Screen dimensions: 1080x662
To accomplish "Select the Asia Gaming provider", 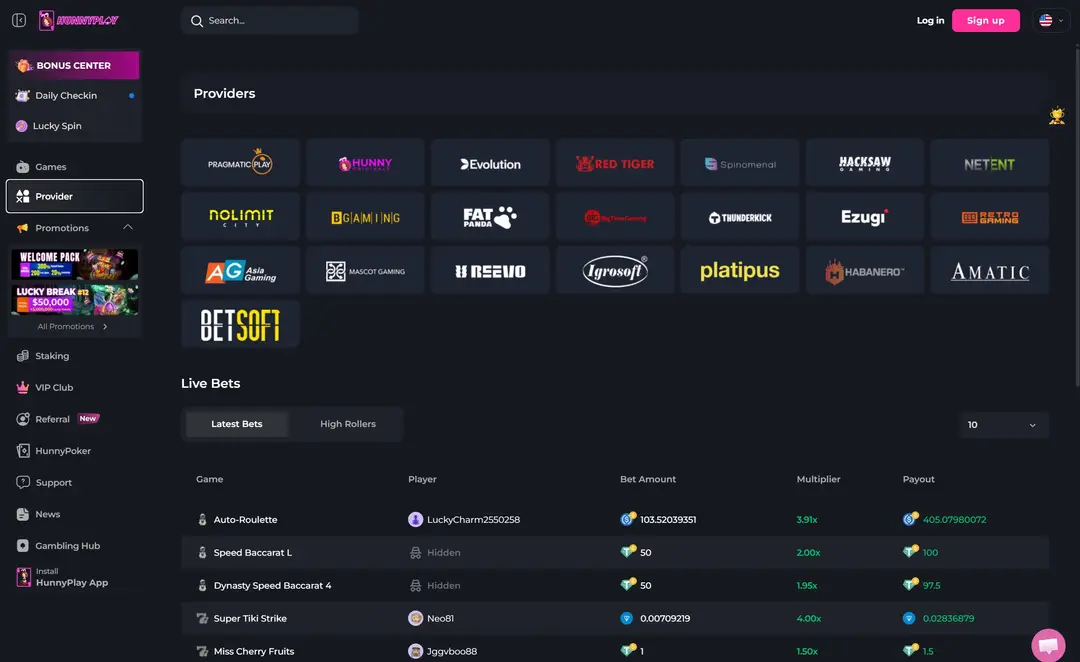I will 240,270.
